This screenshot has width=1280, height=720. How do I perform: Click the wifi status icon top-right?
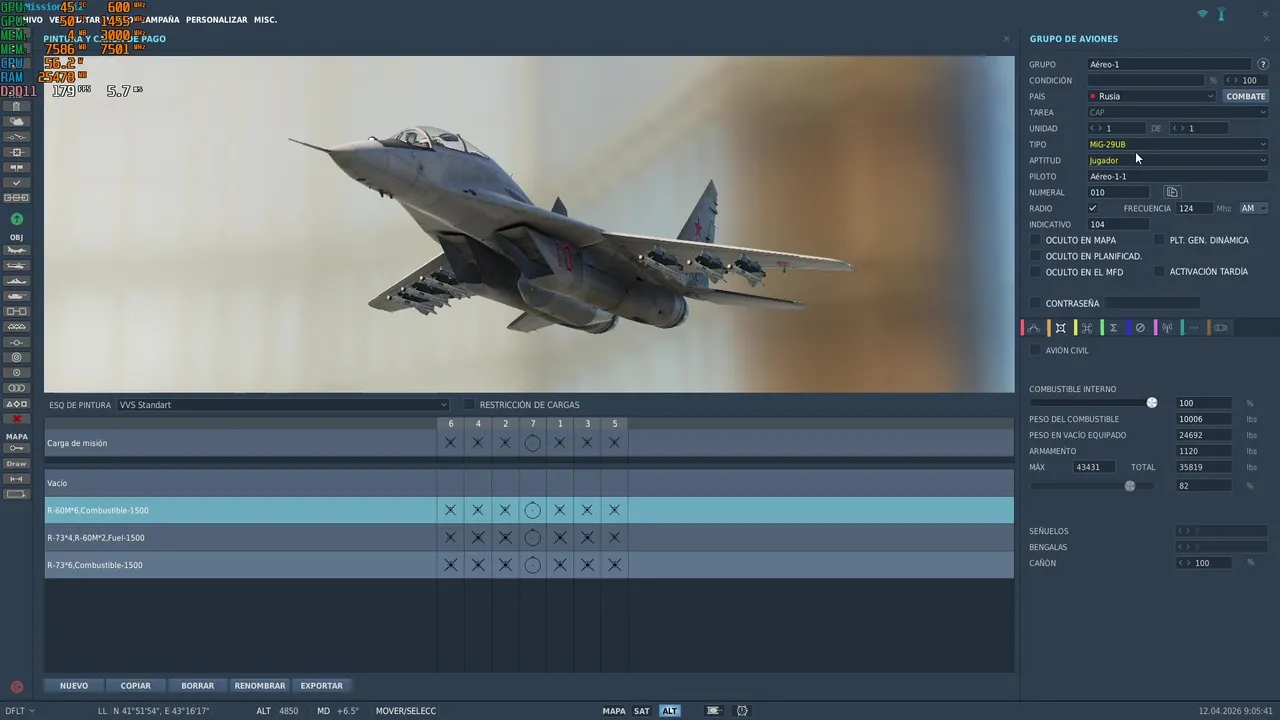click(x=1202, y=14)
